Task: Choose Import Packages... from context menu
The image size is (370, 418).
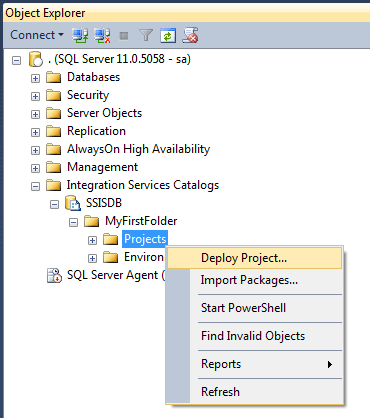Action: [x=255, y=280]
